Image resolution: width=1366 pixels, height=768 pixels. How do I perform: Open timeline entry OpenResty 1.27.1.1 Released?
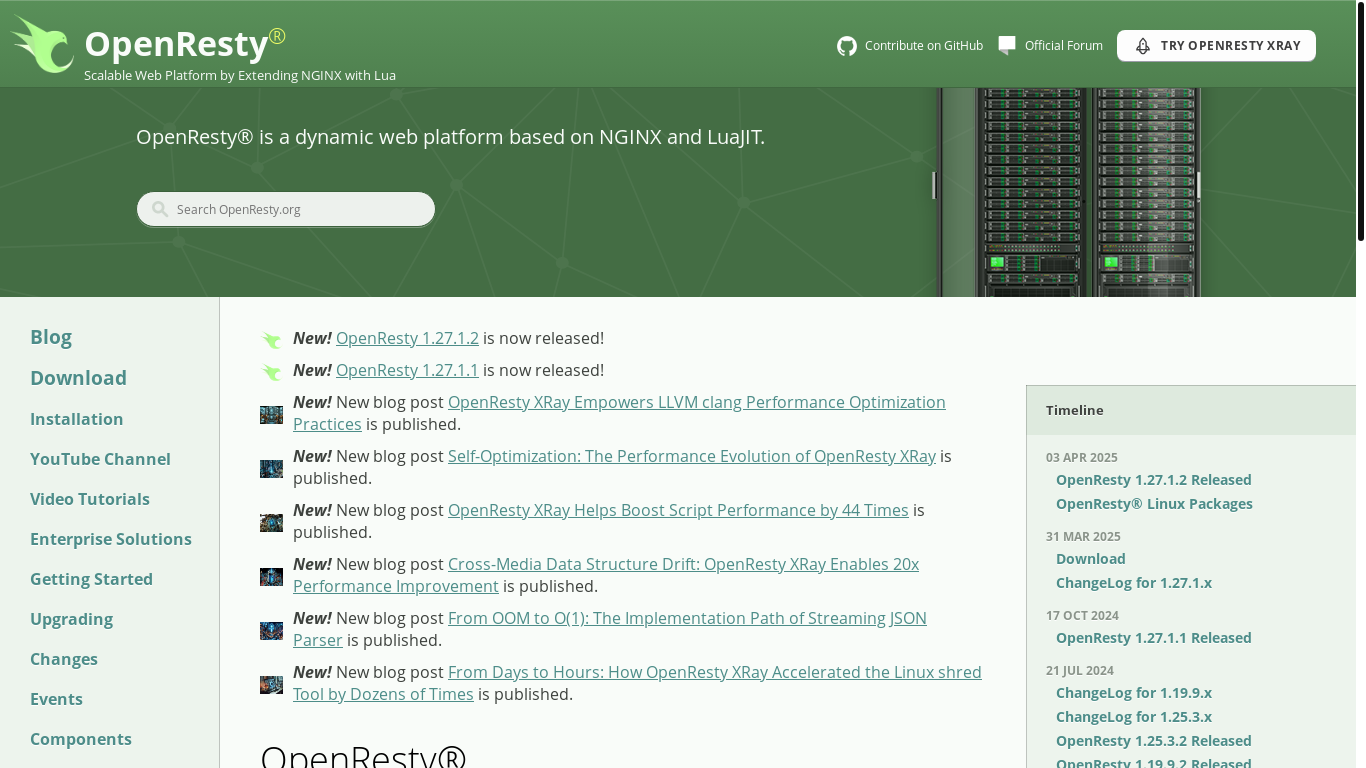1153,638
